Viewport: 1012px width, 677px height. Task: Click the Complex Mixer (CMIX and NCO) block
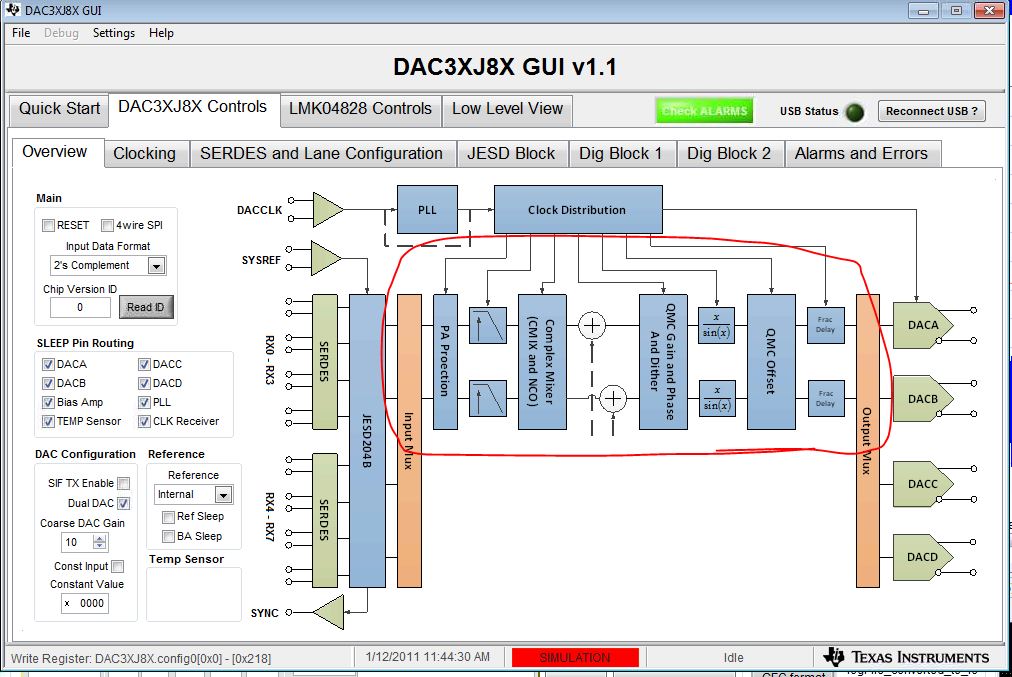[x=542, y=362]
